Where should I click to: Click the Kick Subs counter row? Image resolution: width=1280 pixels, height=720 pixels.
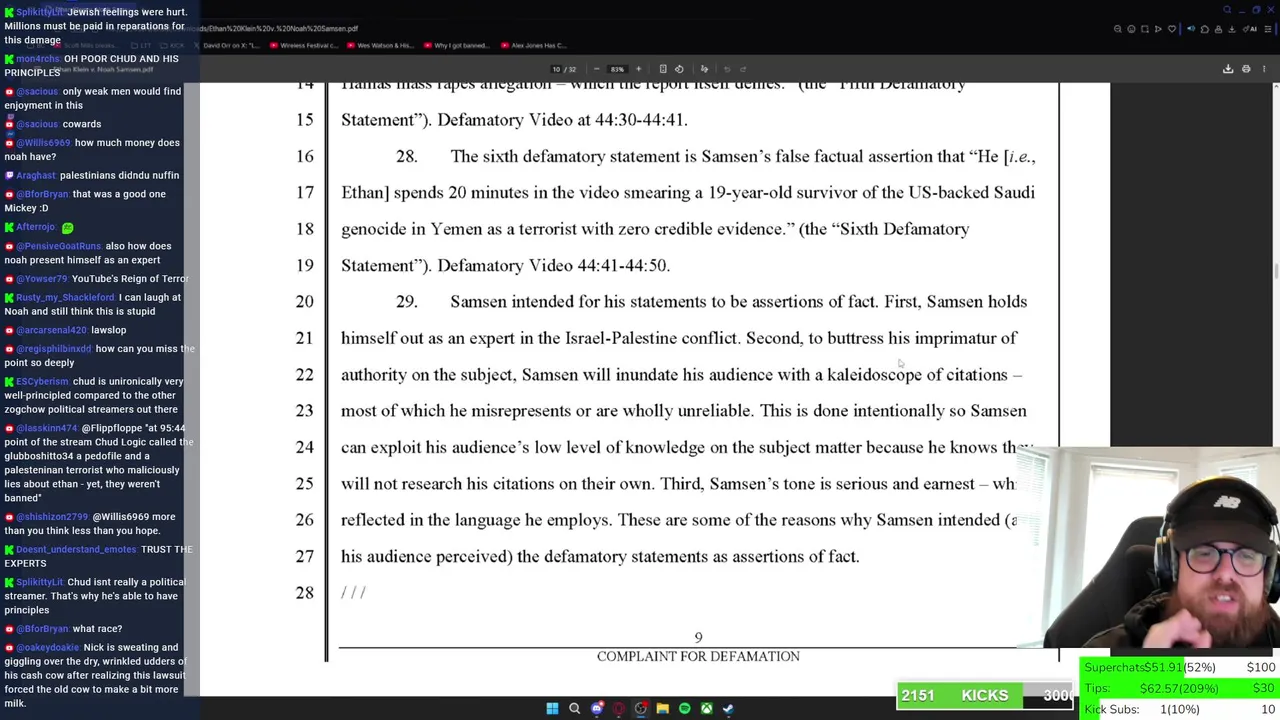click(x=1180, y=709)
